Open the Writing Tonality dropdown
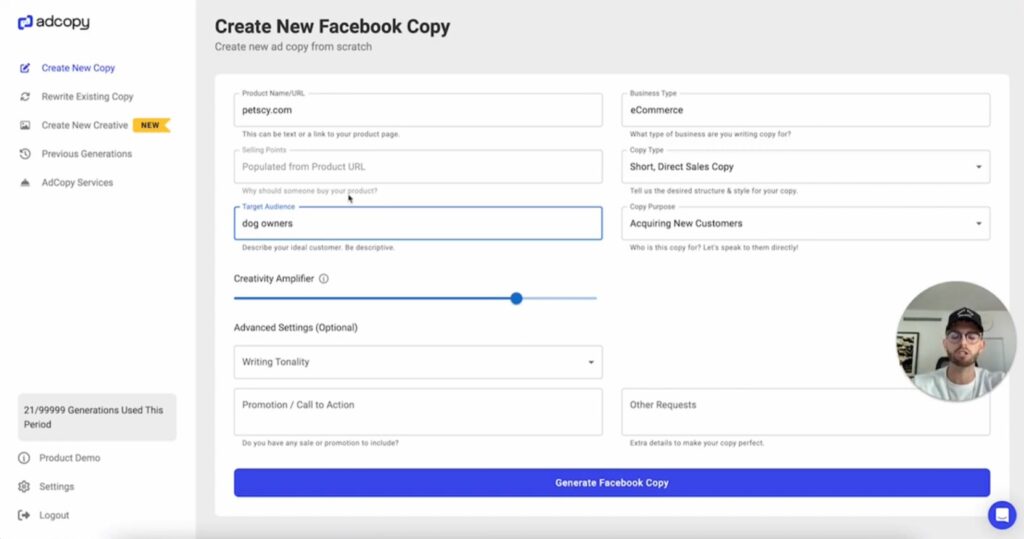 pos(418,362)
